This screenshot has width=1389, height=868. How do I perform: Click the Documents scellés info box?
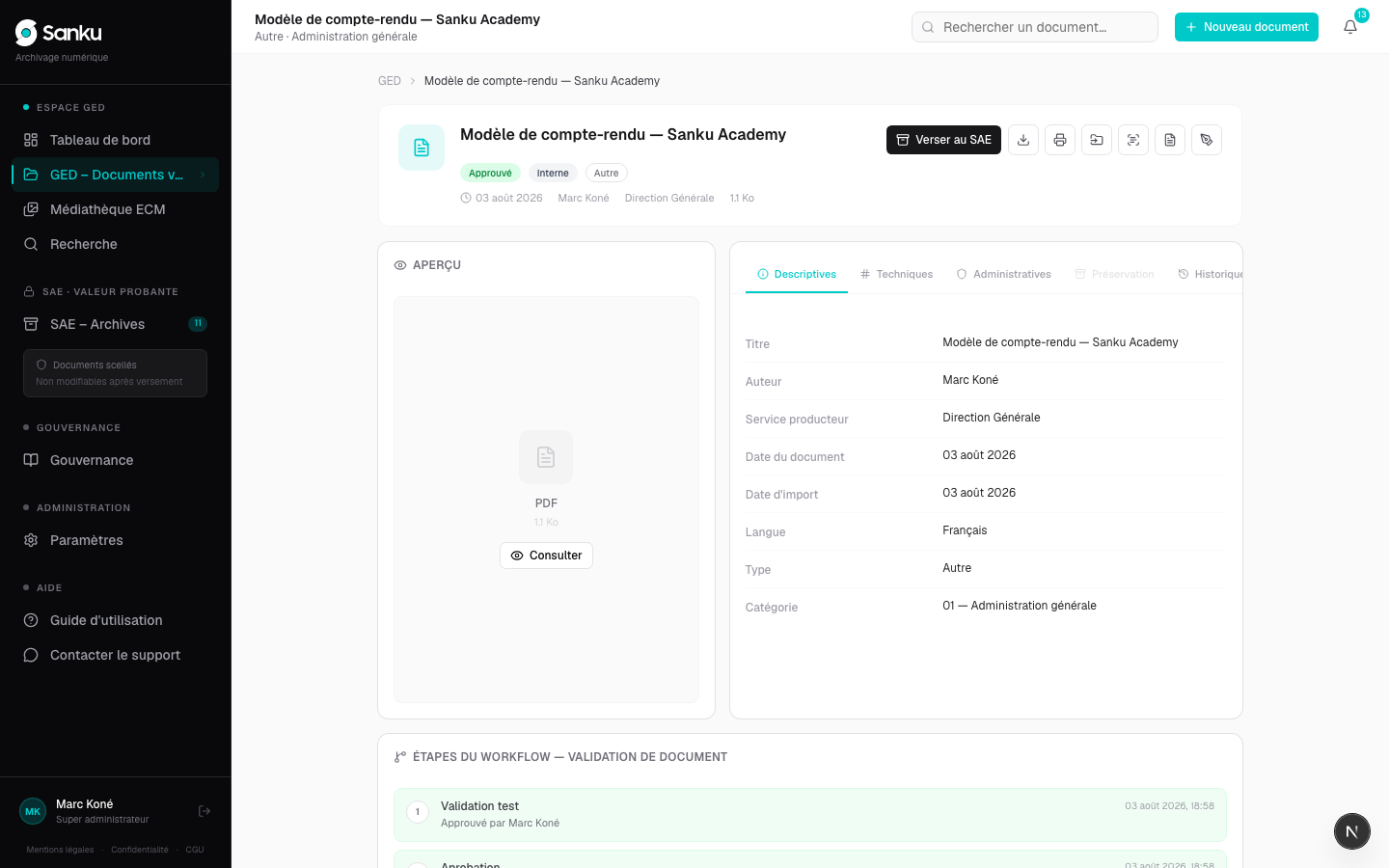(115, 373)
